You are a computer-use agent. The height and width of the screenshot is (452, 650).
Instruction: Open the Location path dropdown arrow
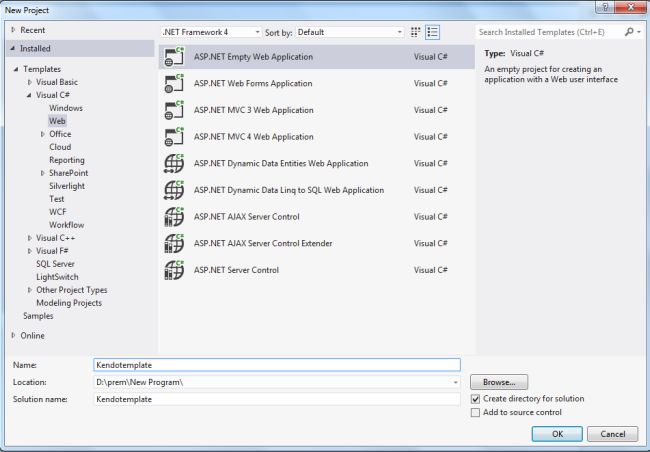coord(456,382)
